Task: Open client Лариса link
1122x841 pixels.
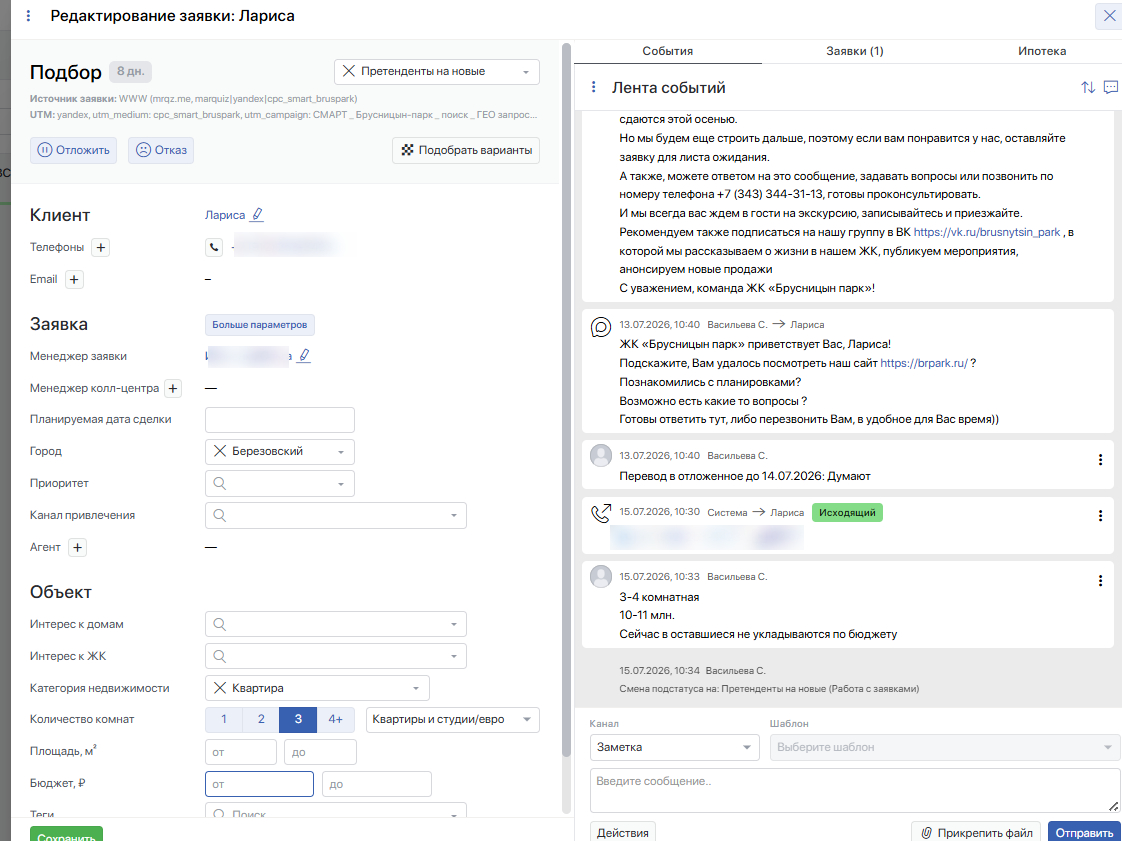Action: (x=225, y=215)
